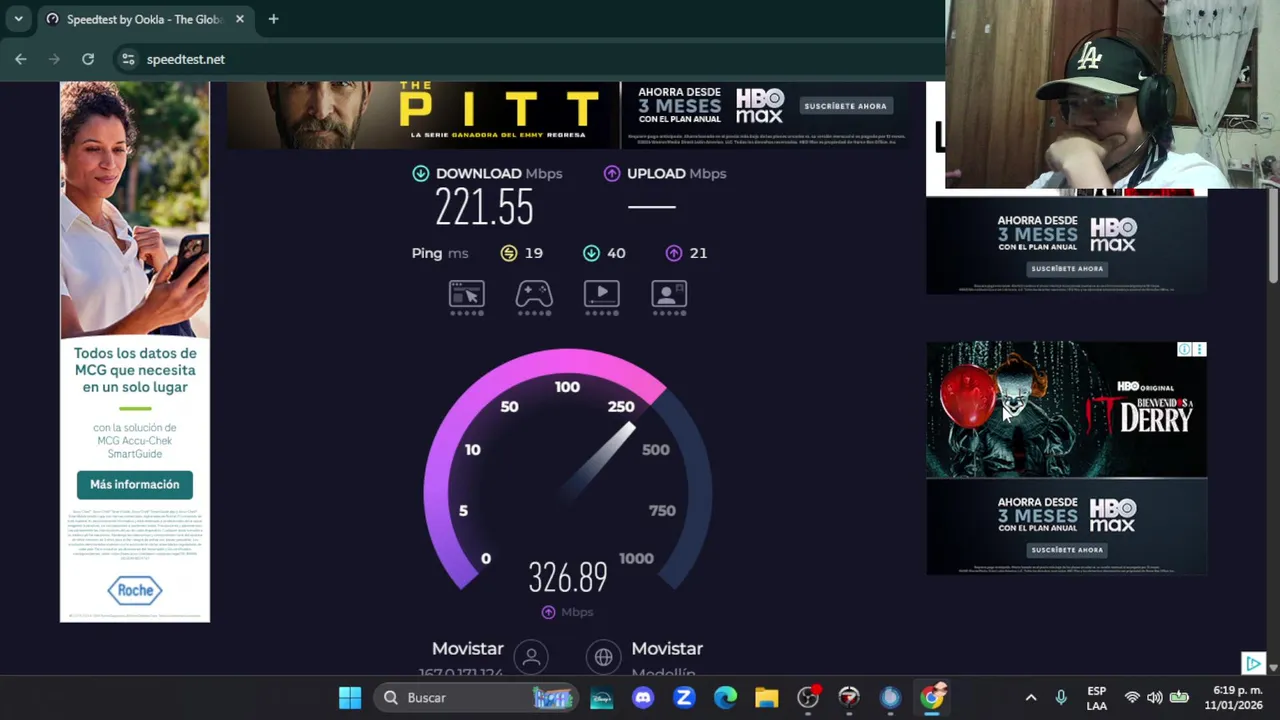Click the microphone tray icon

1061,698
